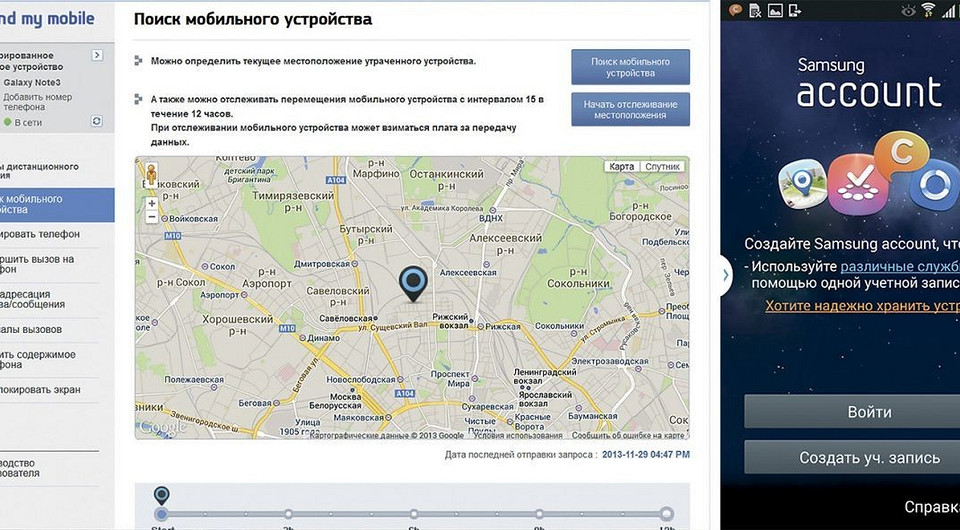
Task: Click the ВДНХ metro label on map
Action: [490, 218]
